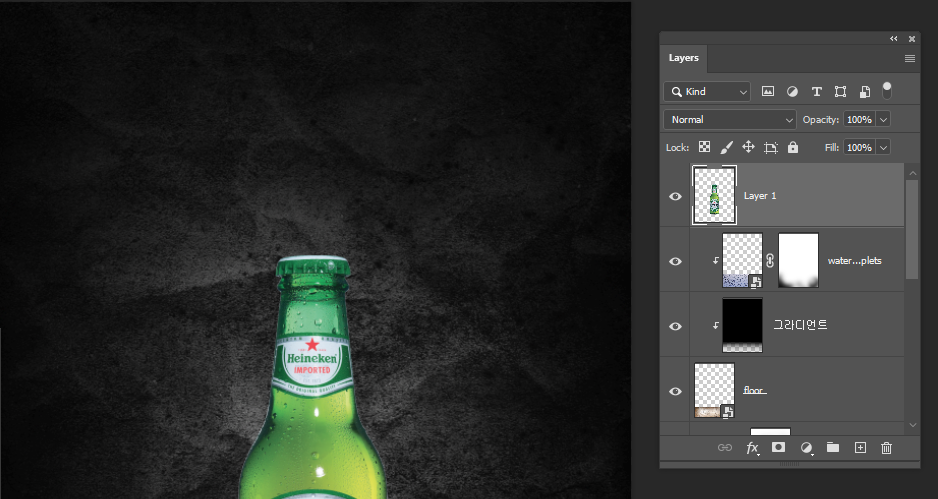938x499 pixels.
Task: Hide the water droplets layer
Action: (675, 261)
